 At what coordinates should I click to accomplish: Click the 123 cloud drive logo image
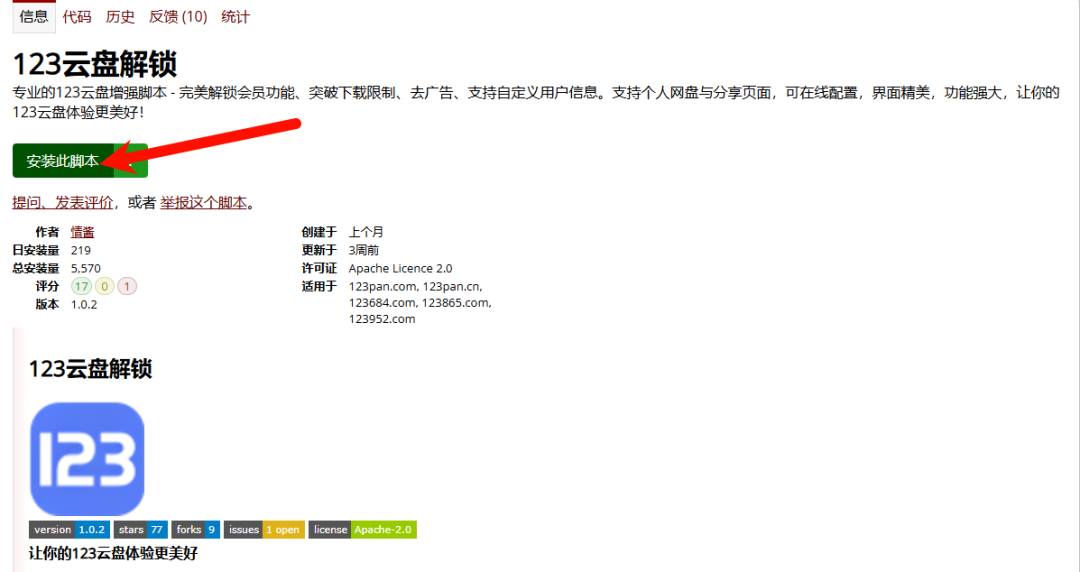point(87,459)
